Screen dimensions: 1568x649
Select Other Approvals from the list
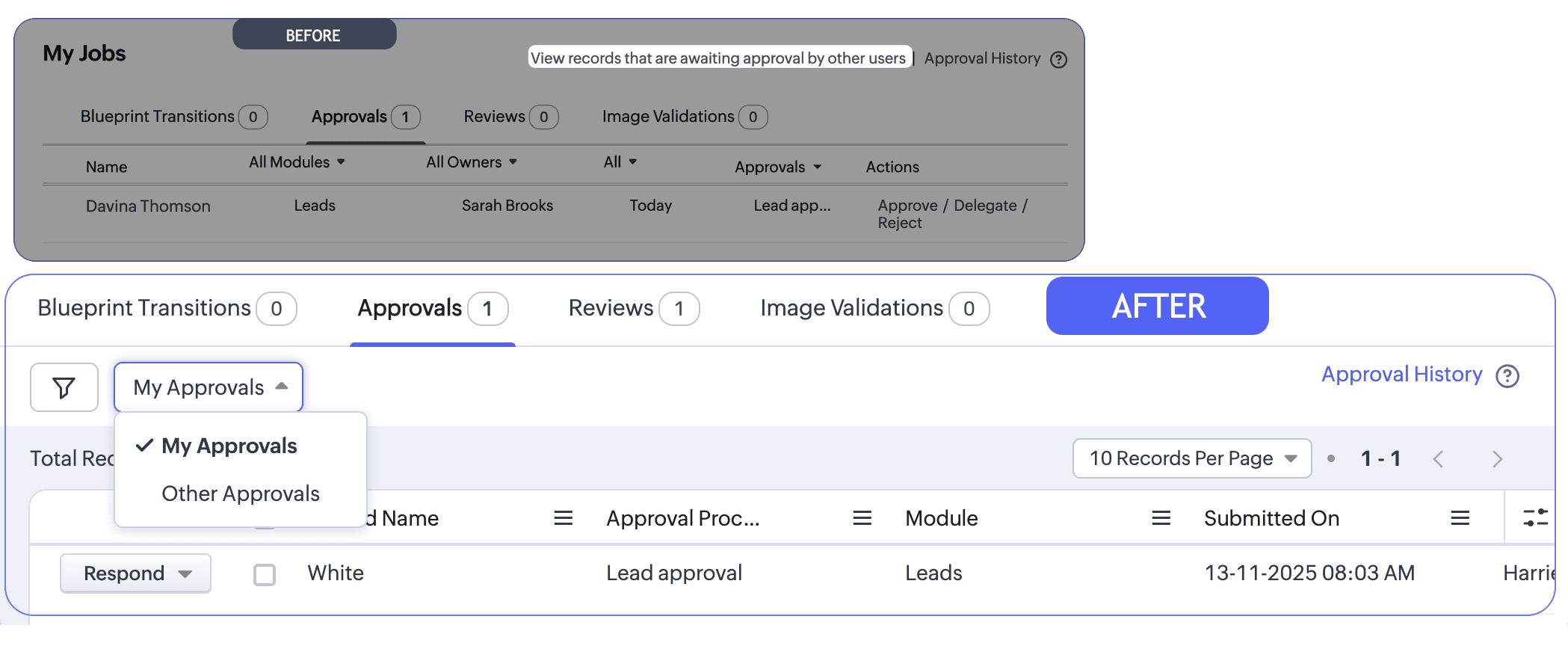click(x=241, y=493)
